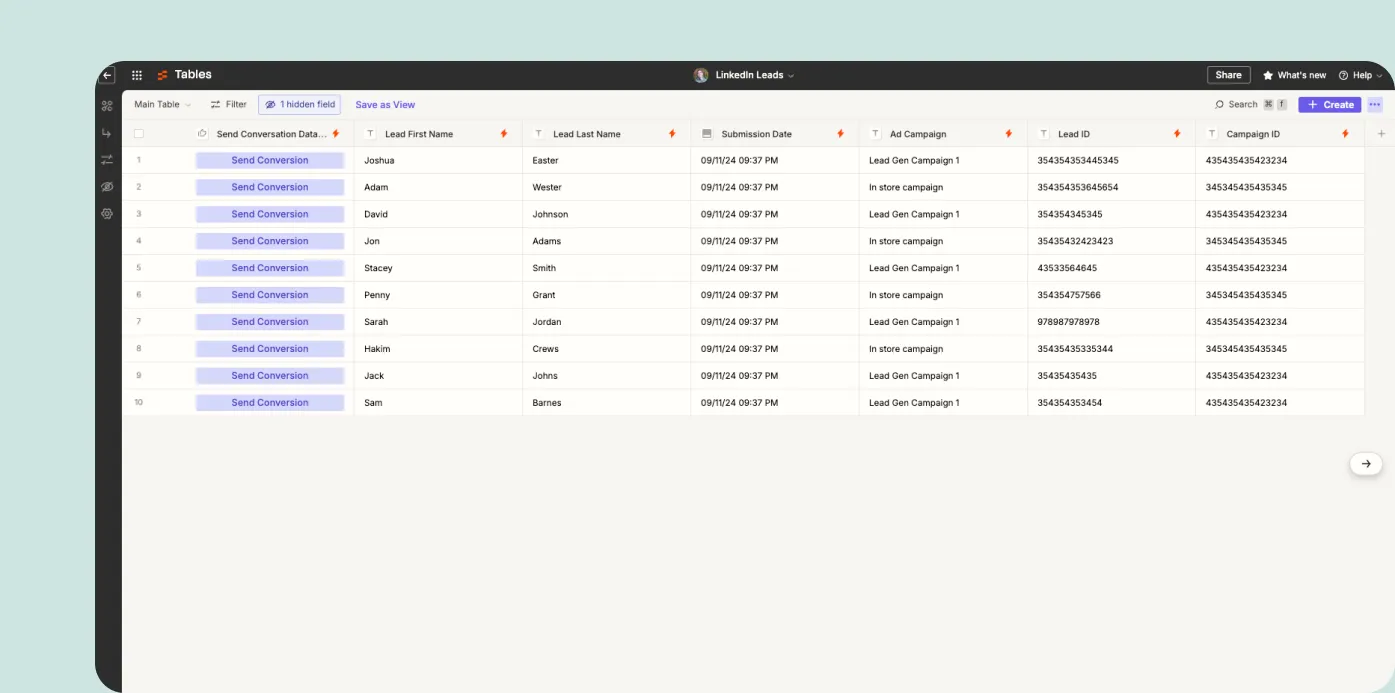Click the sliders icon in the left sidebar
Viewport: 1395px width, 694px height.
pyautogui.click(x=107, y=160)
